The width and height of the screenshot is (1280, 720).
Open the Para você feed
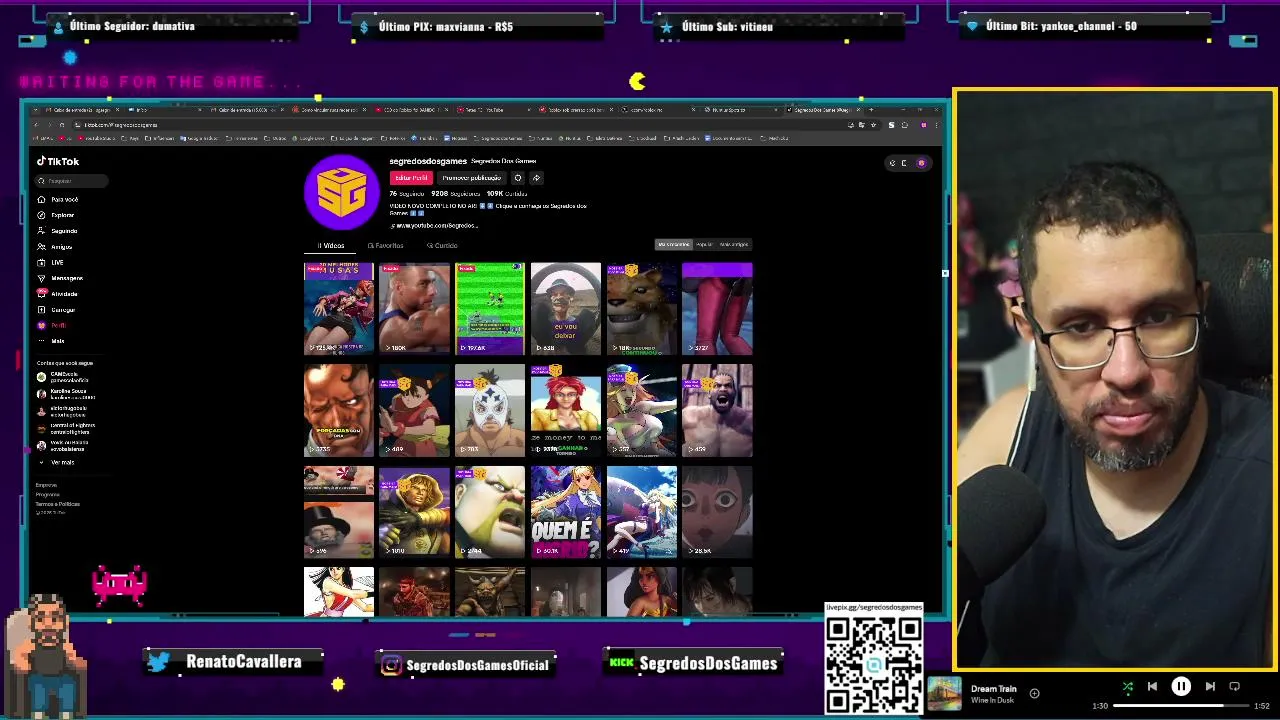(x=57, y=199)
